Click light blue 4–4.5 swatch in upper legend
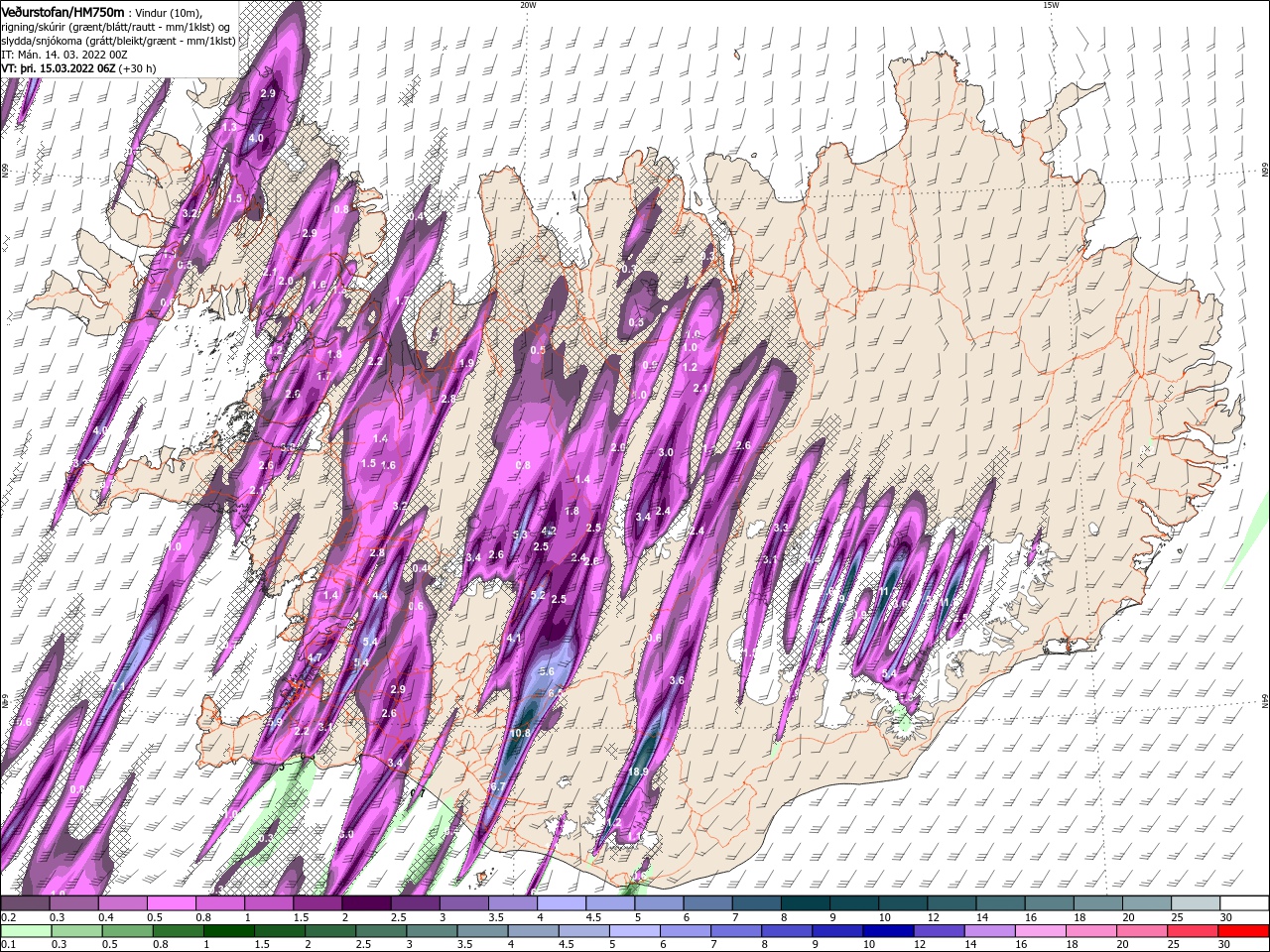Viewport: 1270px width, 952px height. [x=560, y=903]
